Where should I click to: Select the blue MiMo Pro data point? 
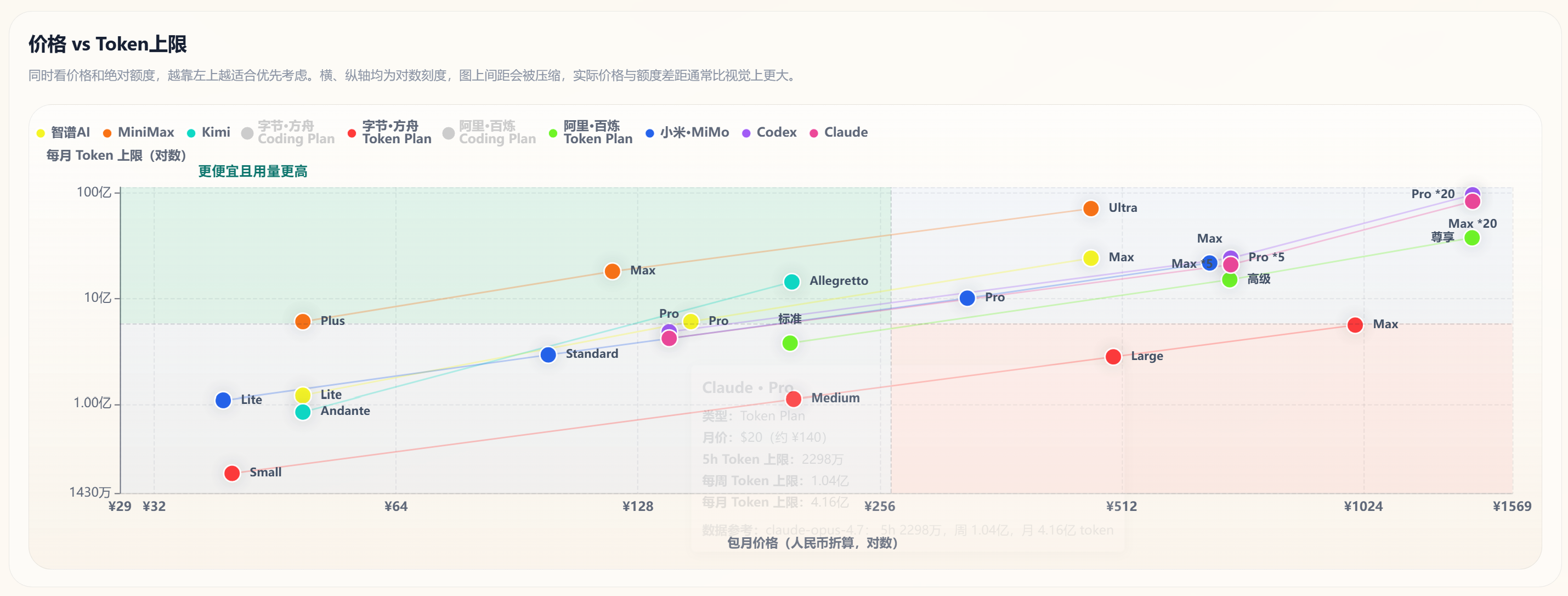(x=967, y=297)
